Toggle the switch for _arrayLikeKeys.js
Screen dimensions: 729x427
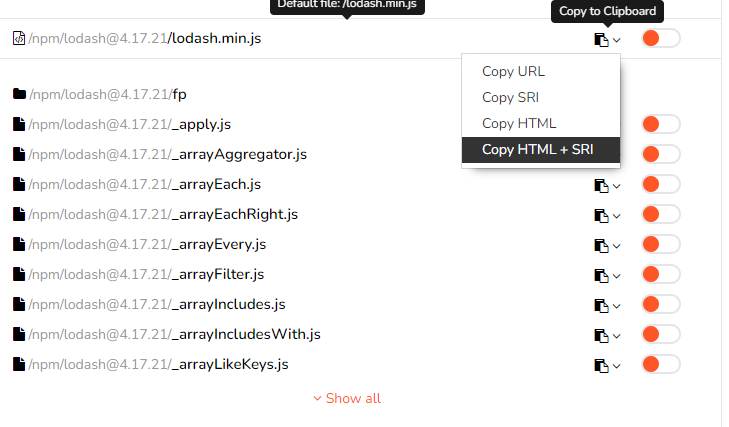click(x=661, y=364)
